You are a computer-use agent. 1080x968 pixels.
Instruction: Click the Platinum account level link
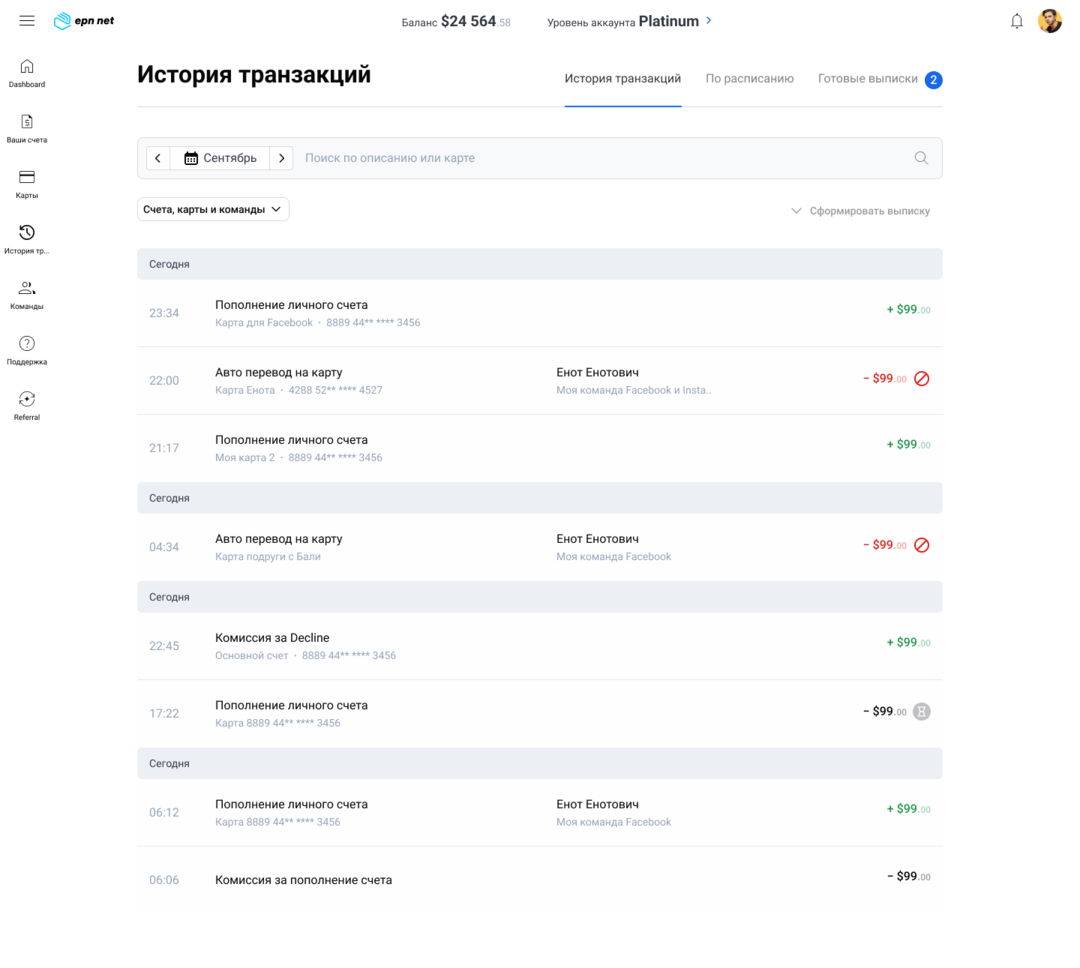(675, 21)
